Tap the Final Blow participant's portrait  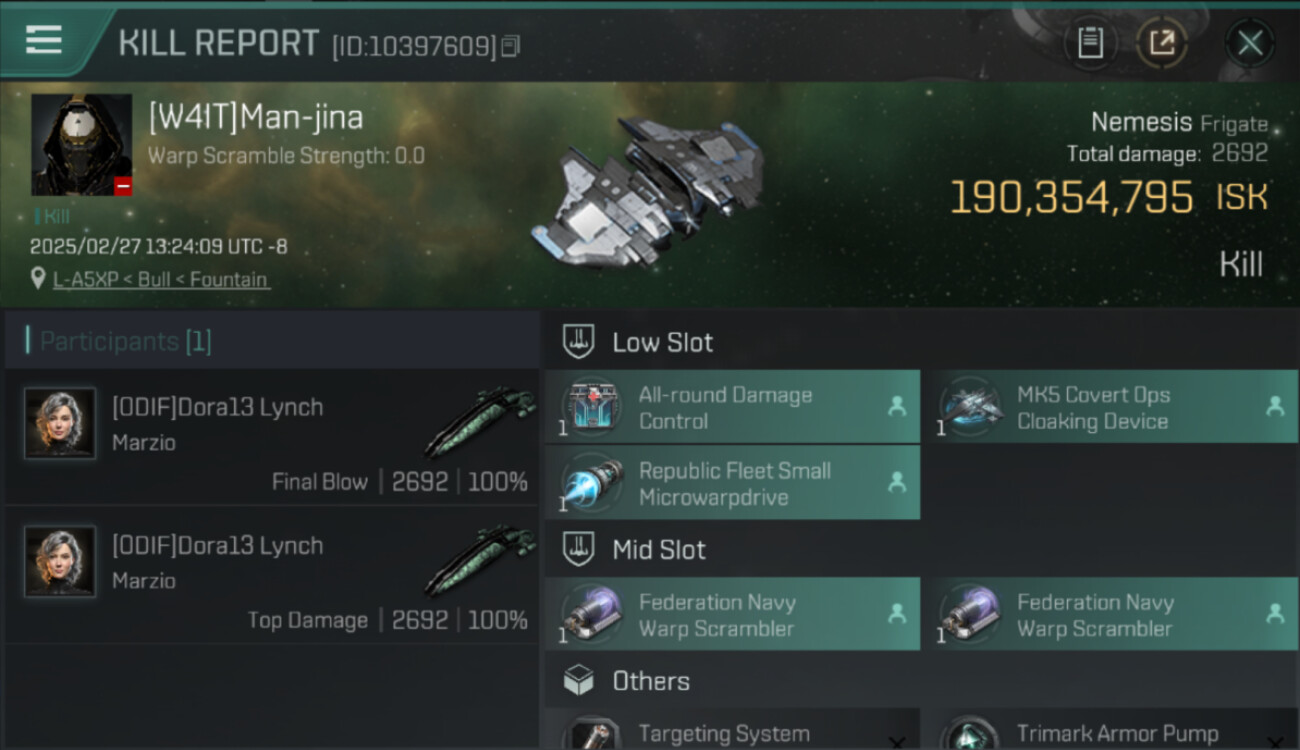[x=60, y=423]
